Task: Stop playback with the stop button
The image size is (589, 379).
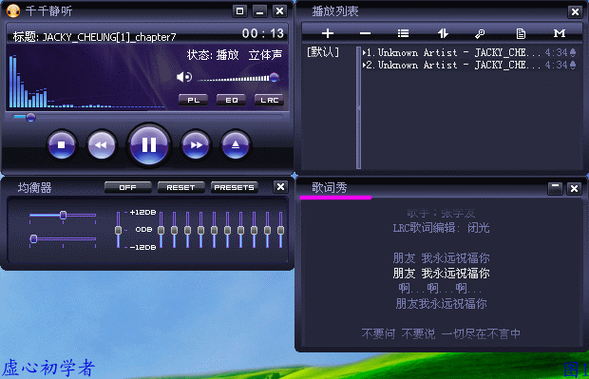Action: [62, 145]
